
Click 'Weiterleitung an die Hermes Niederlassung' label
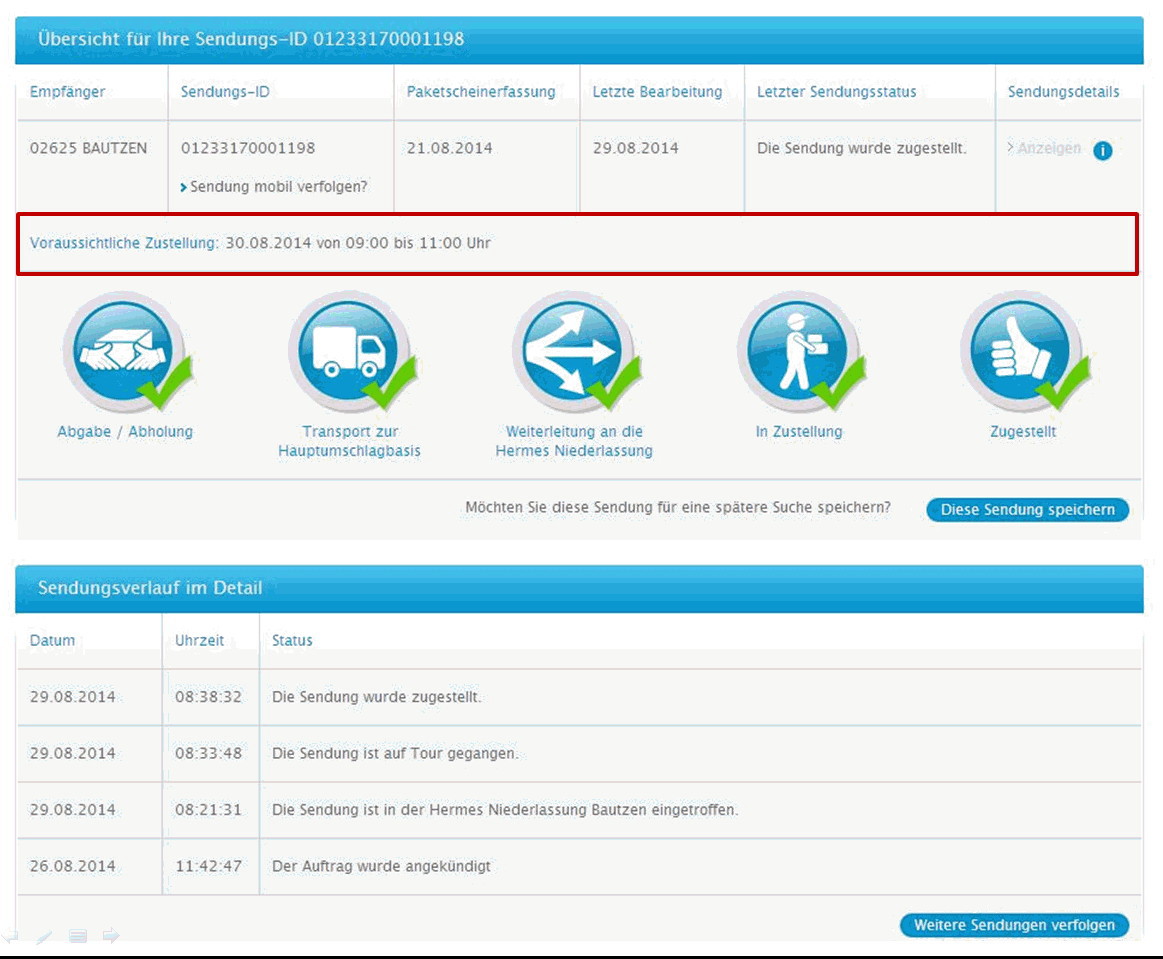574,441
